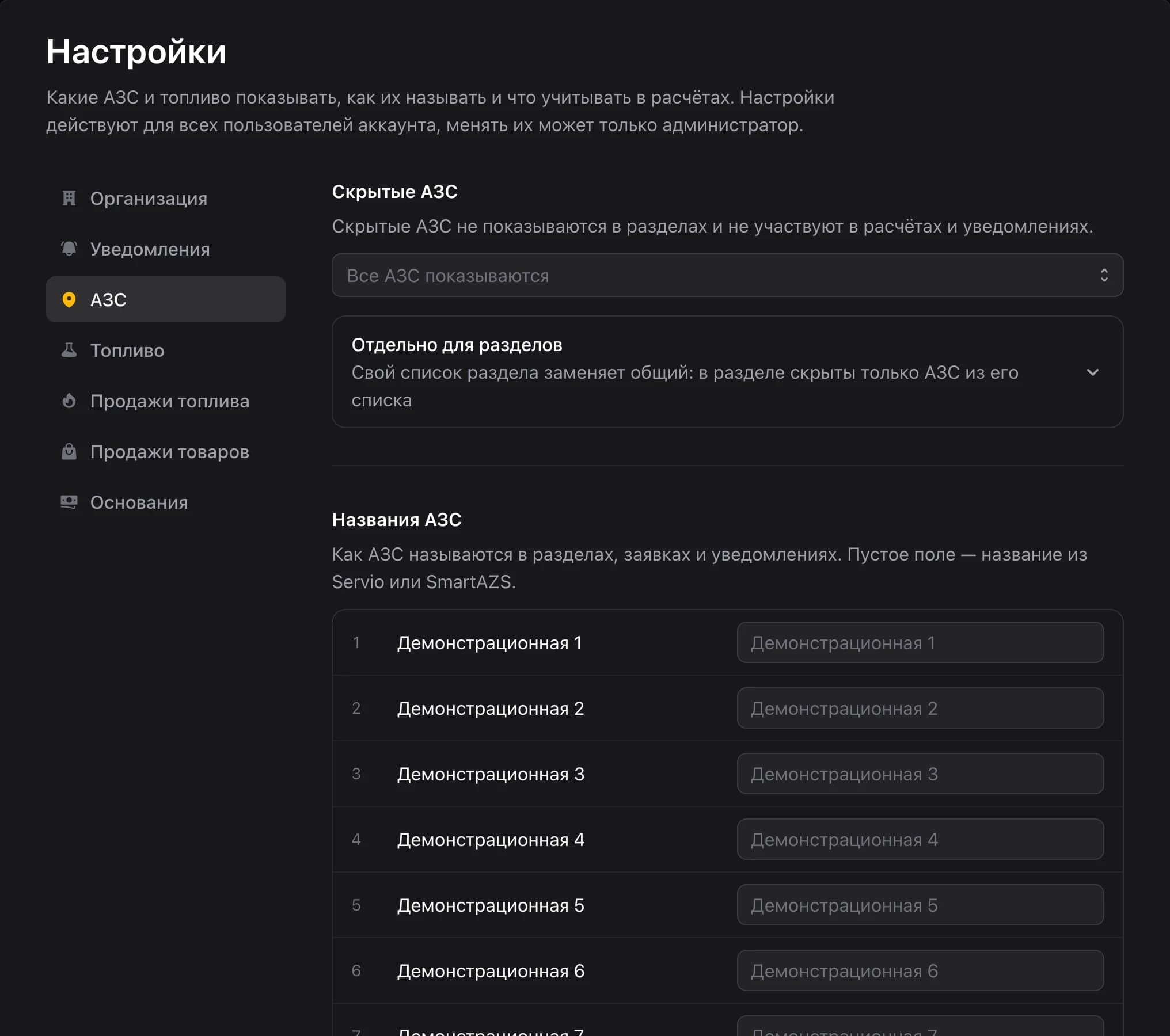
Task: Click the building icon next to Организация
Action: [x=69, y=199]
